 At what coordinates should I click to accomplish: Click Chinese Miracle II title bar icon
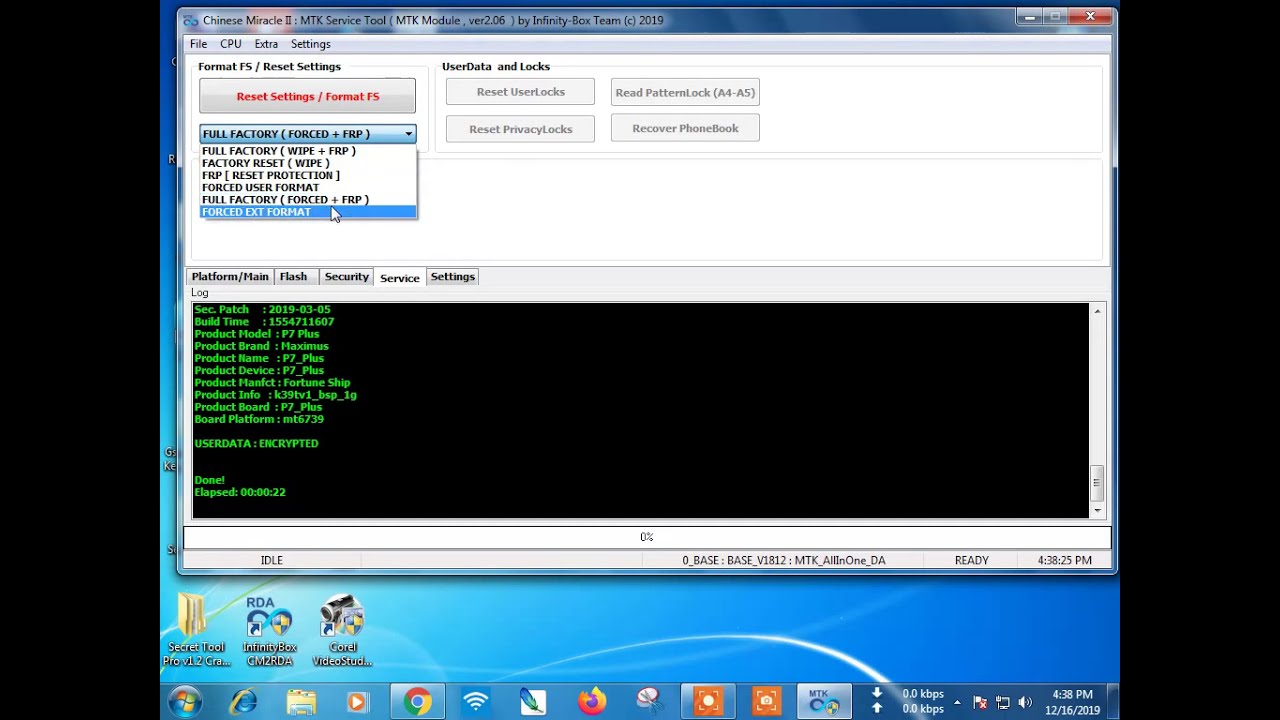click(191, 20)
